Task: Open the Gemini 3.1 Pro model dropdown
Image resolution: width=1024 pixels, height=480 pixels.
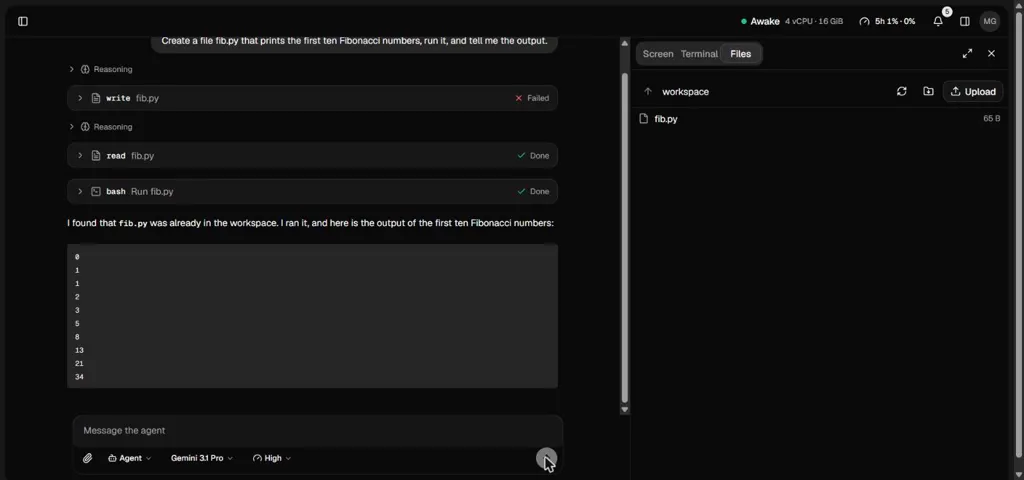Action: click(x=202, y=458)
